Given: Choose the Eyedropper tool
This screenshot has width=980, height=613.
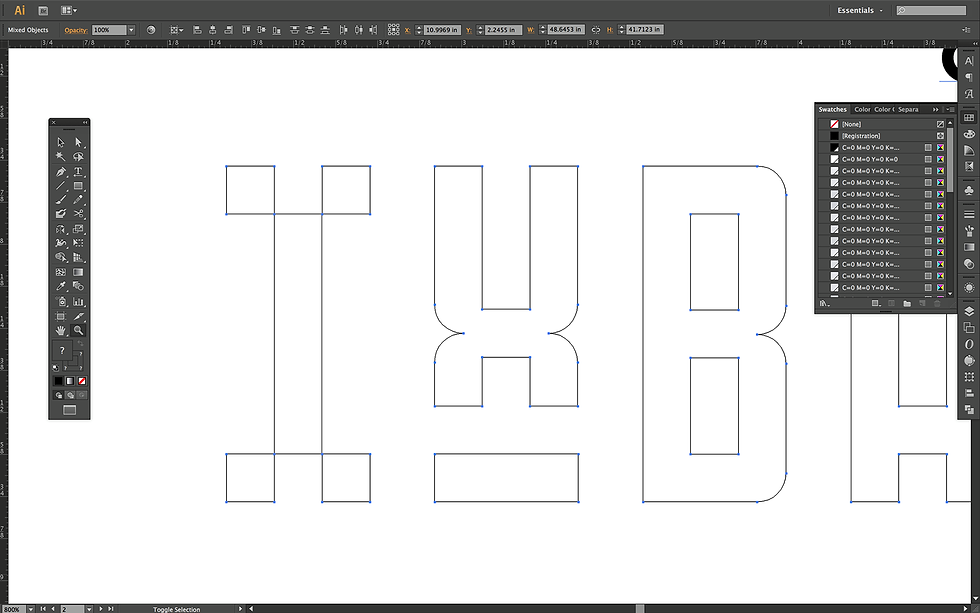Looking at the screenshot, I should click(61, 286).
